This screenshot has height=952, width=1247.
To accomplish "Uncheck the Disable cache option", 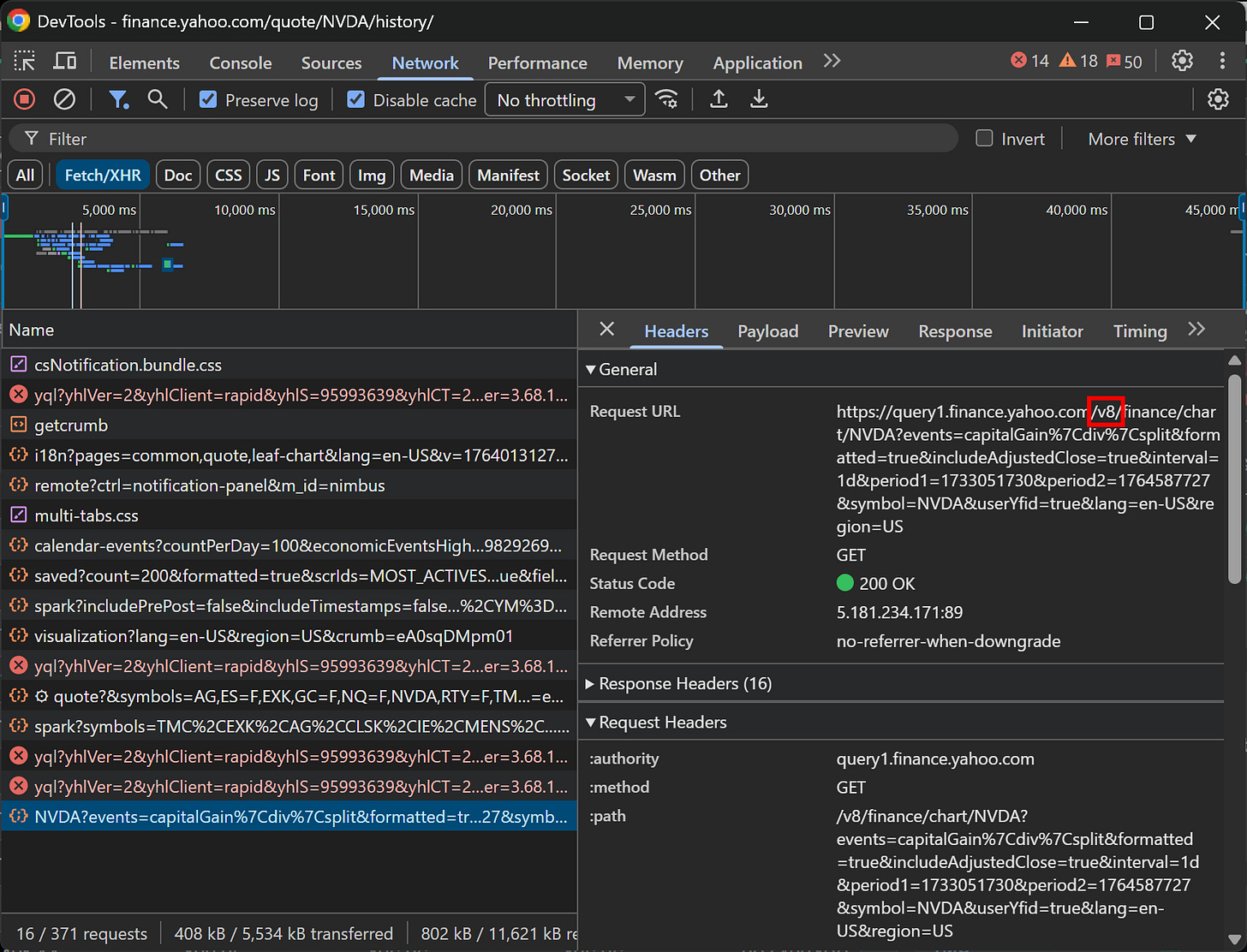I will (x=355, y=99).
